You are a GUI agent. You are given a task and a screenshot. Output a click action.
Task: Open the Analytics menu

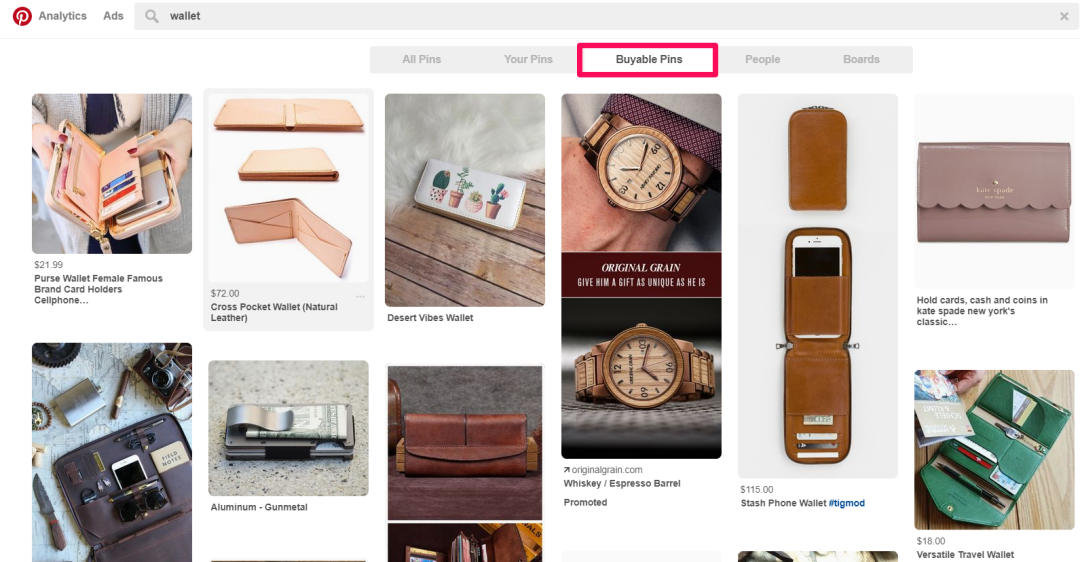coord(63,16)
